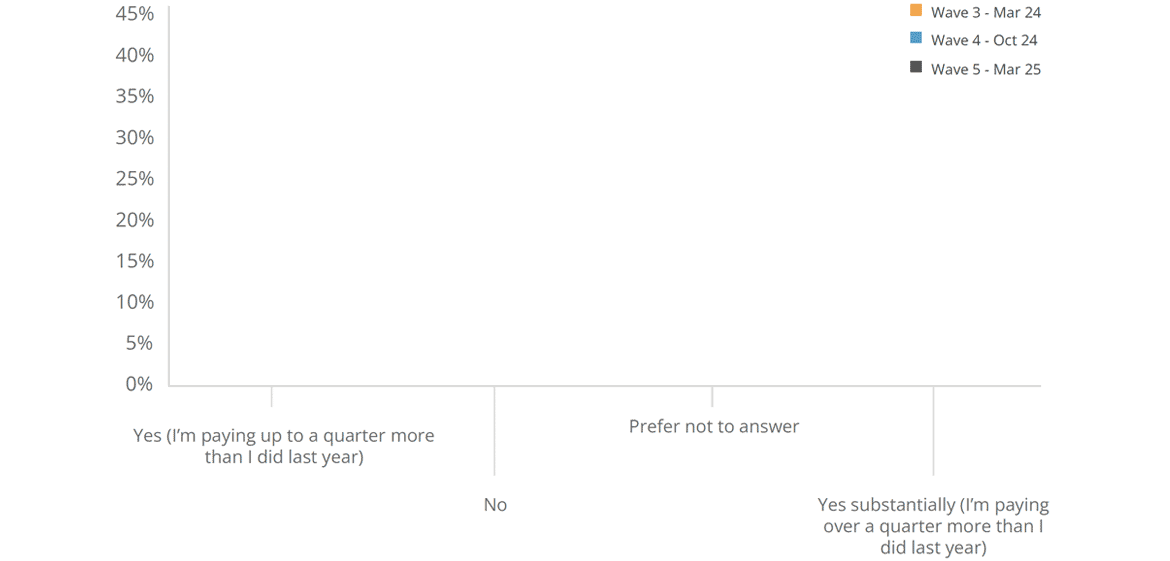This screenshot has width=1170, height=561.
Task: Toggle the Wave 5 - Mar 25 series label
Action: coord(986,69)
